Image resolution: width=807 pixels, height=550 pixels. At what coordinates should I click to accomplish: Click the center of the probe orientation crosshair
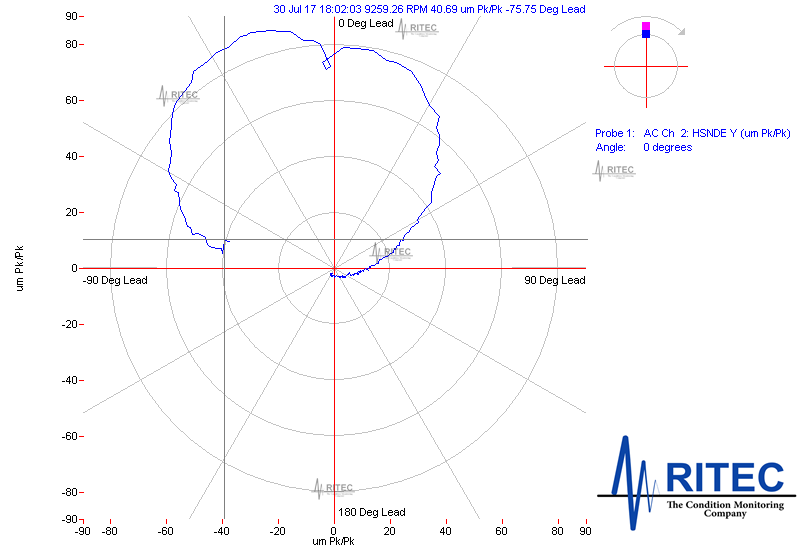pyautogui.click(x=646, y=66)
